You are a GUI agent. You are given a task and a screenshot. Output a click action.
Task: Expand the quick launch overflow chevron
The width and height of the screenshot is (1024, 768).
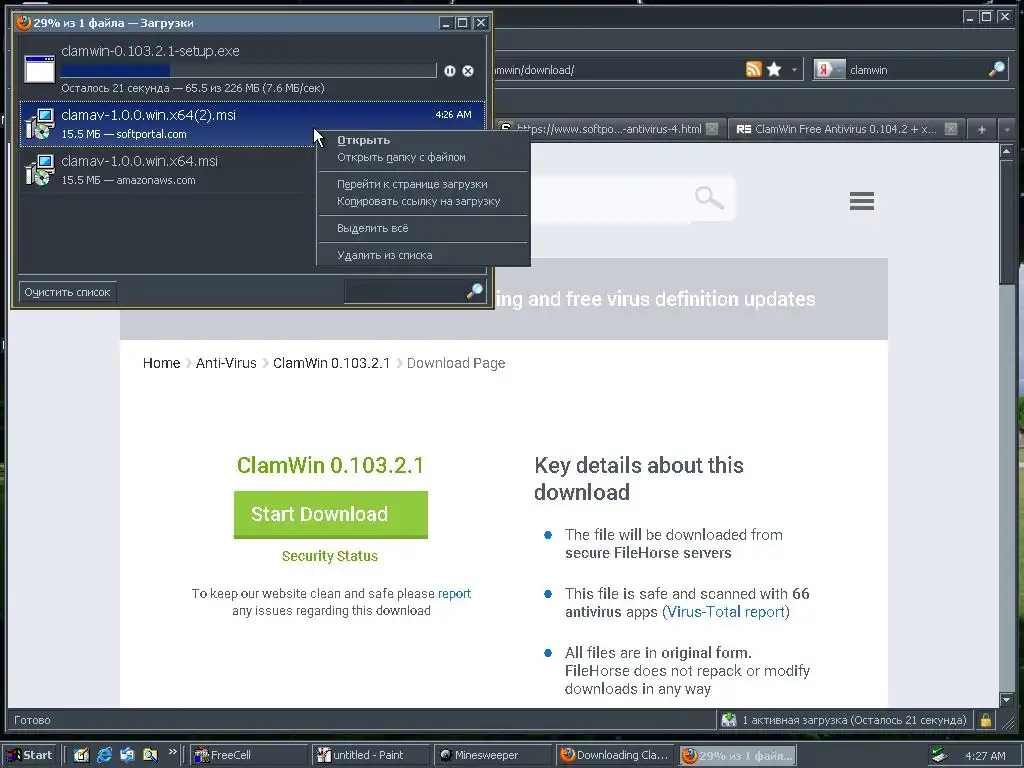point(172,752)
